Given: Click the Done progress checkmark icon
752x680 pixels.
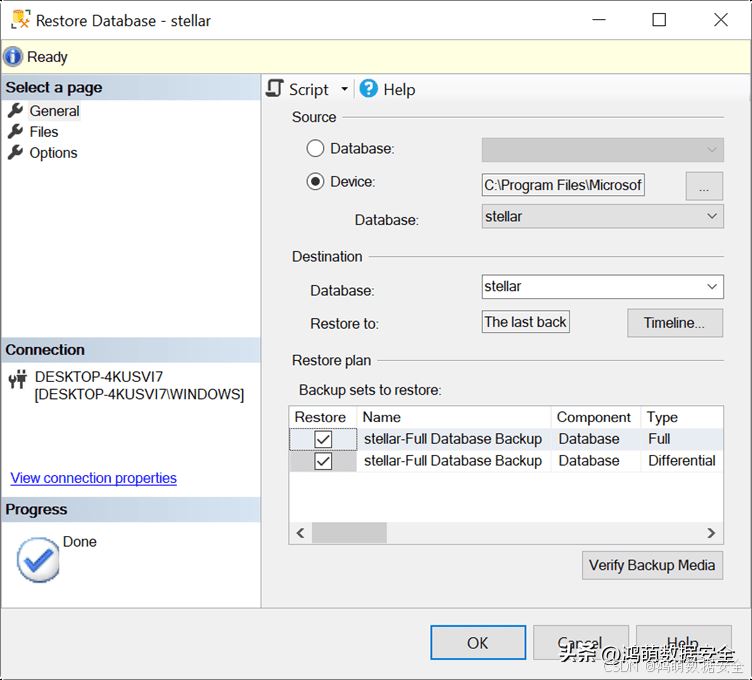Looking at the screenshot, I should [x=38, y=560].
